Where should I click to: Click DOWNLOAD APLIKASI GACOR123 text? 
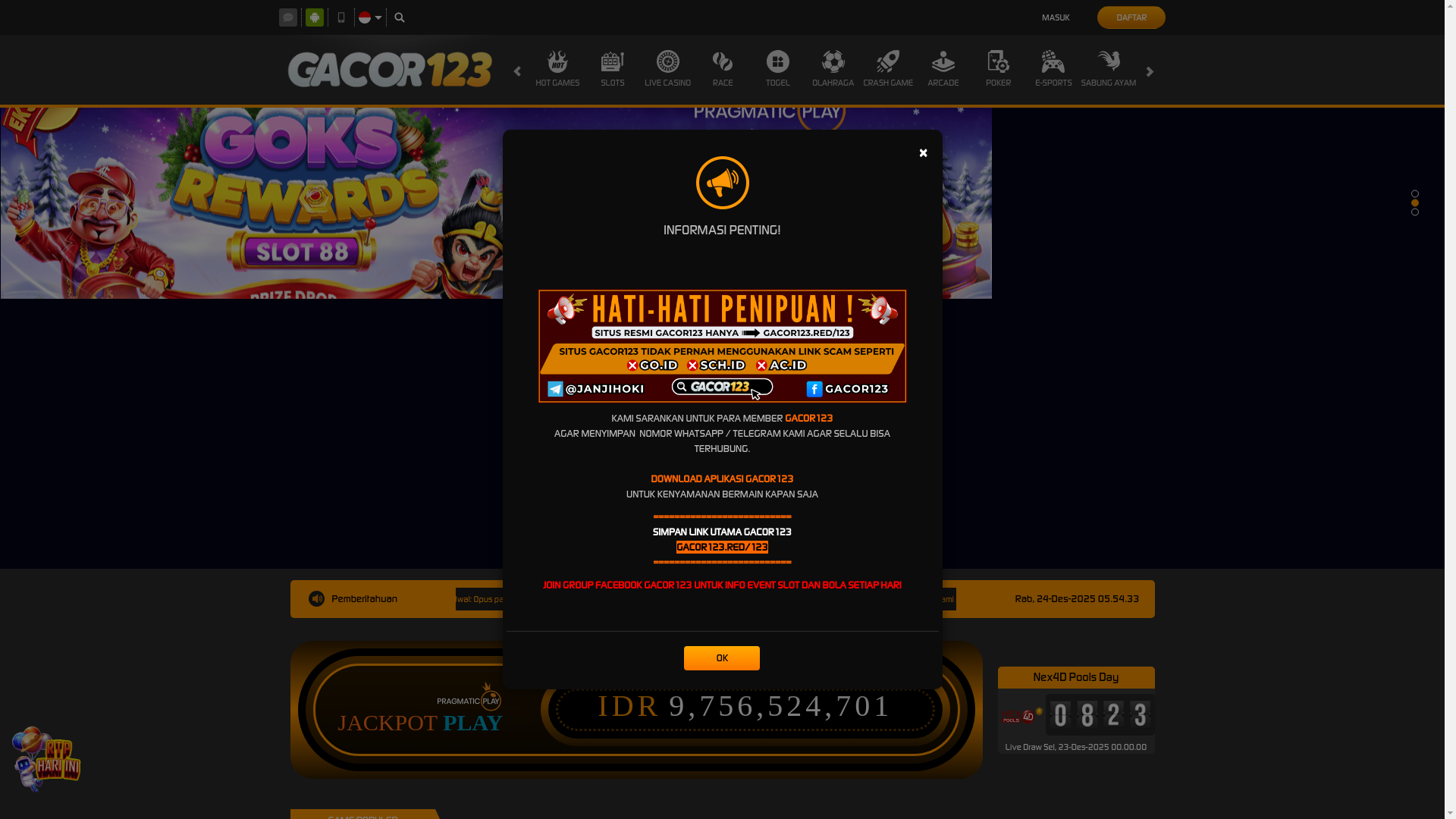coord(722,479)
